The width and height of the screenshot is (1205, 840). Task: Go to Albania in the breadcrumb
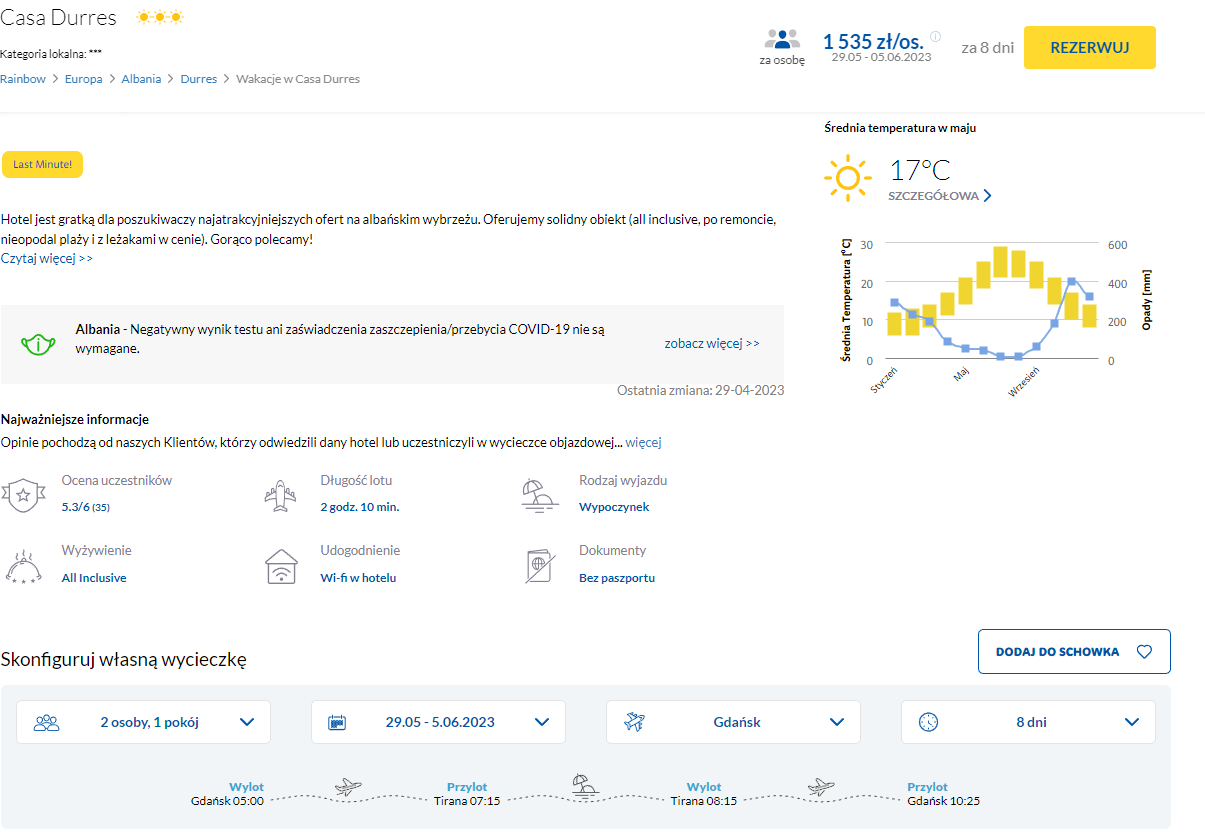pyautogui.click(x=141, y=79)
